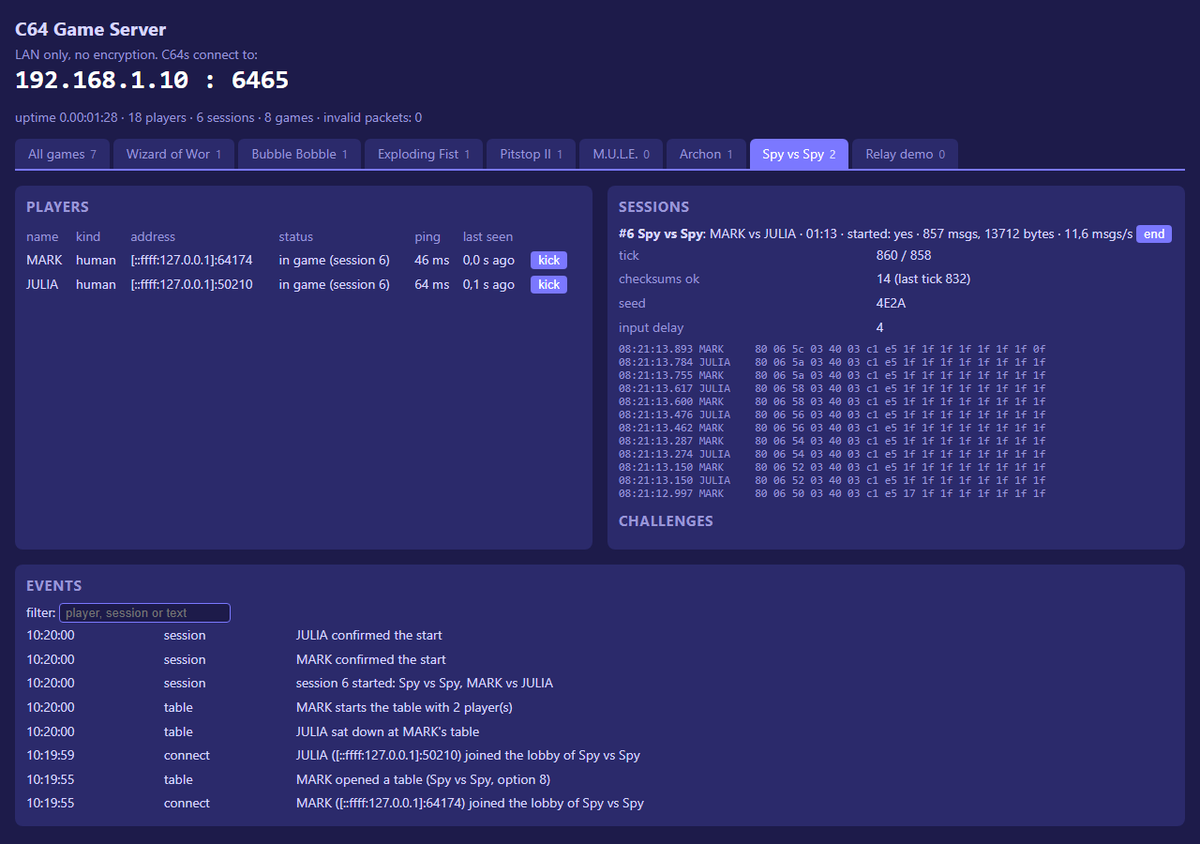Click MARK's last seen 0,0 s ago

[489, 260]
